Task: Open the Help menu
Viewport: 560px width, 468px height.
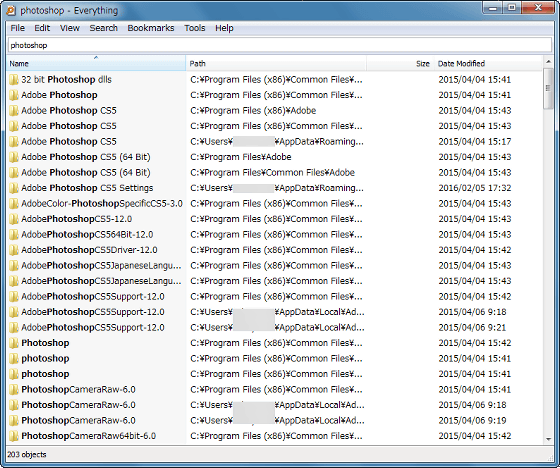Action: (224, 28)
